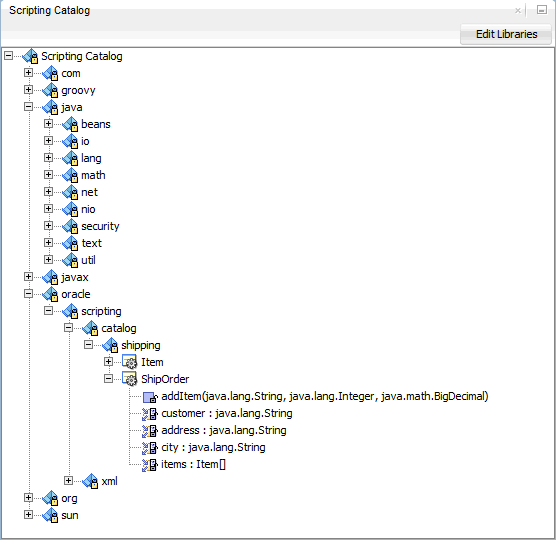
Task: Click the Item class gear icon
Action: 129,362
